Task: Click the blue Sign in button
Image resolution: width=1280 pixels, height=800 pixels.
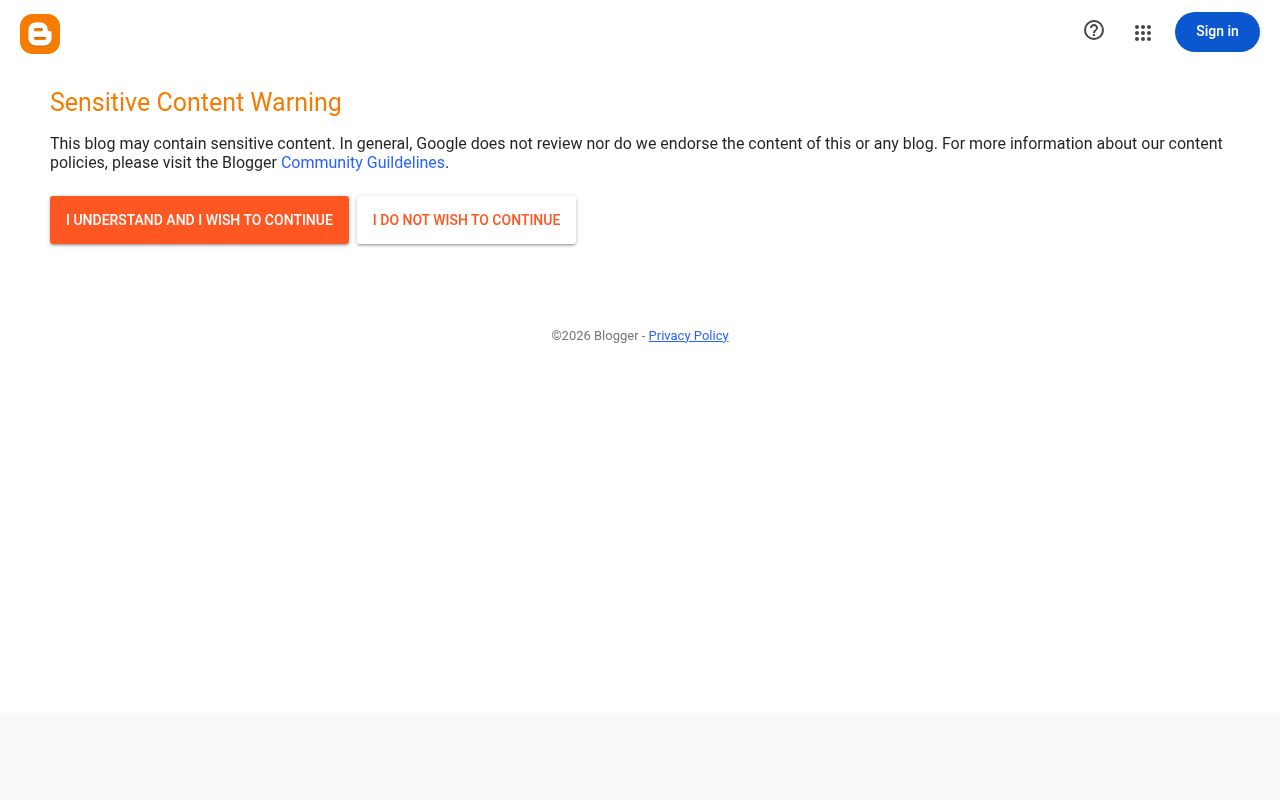Action: 1217,32
